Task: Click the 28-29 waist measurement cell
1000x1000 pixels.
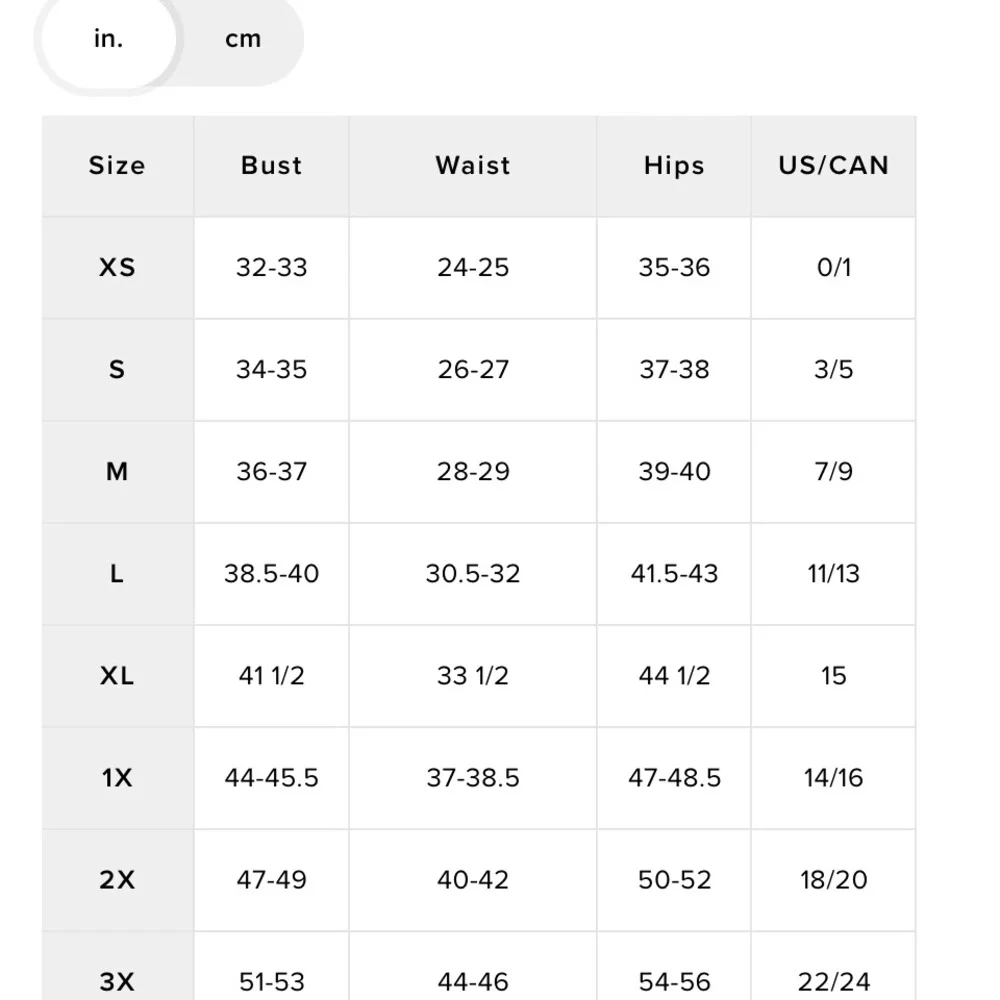Action: [x=473, y=472]
